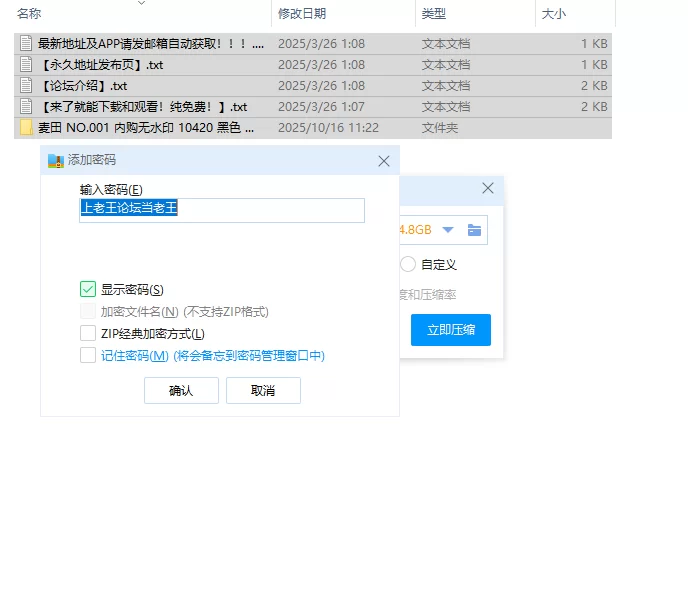Open the 4.8GB dropdown arrow
The width and height of the screenshot is (688, 615).
[448, 230]
